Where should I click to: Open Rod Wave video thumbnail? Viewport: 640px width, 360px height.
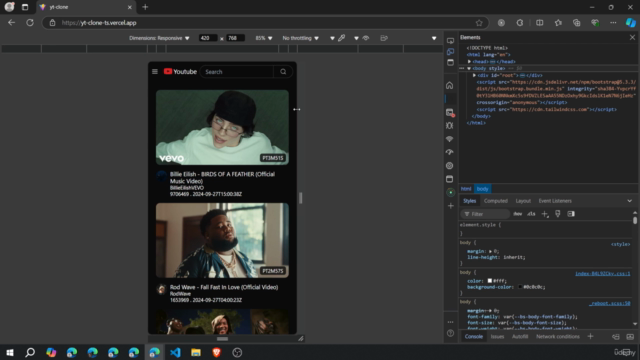222,240
